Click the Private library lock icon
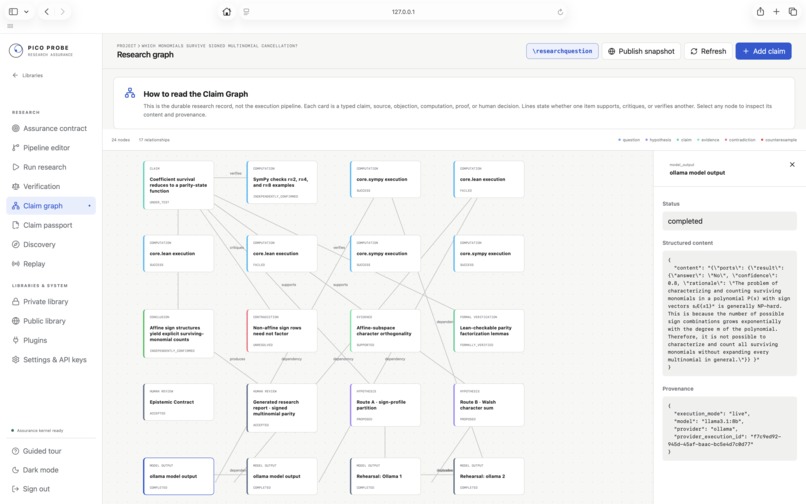806x504 pixels. (15, 302)
